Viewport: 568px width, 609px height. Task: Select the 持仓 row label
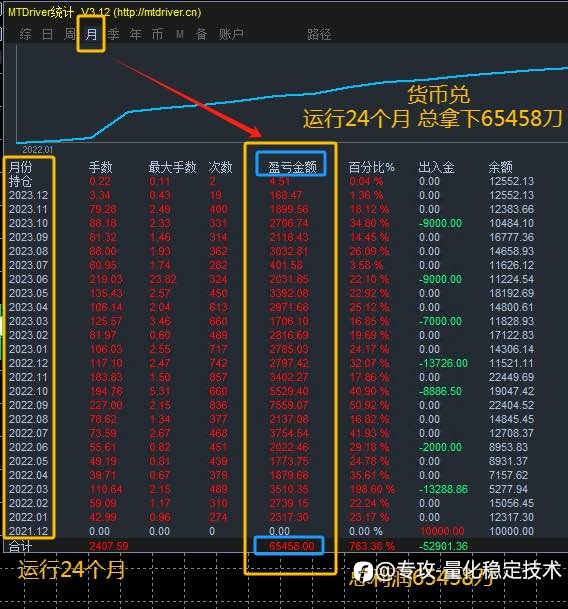tap(21, 181)
